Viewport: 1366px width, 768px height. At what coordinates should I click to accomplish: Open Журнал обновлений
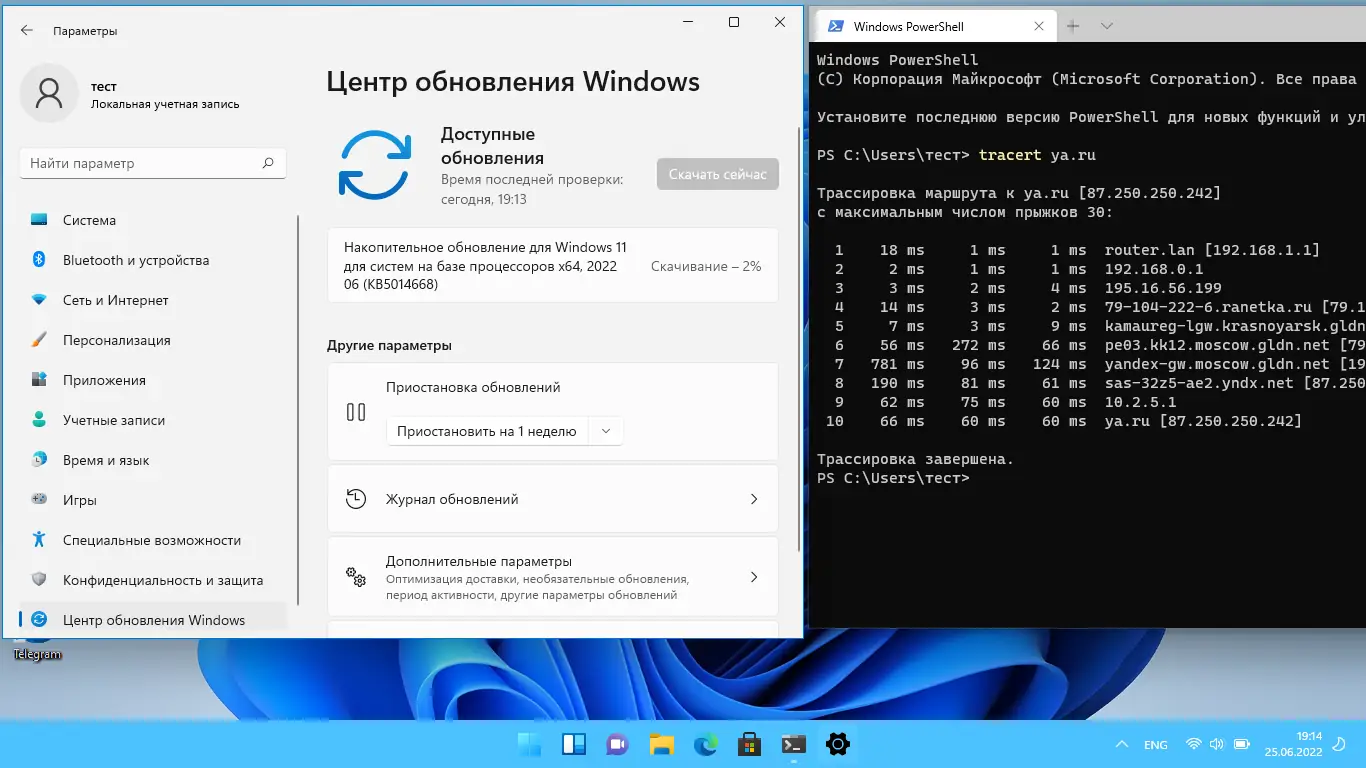point(552,499)
